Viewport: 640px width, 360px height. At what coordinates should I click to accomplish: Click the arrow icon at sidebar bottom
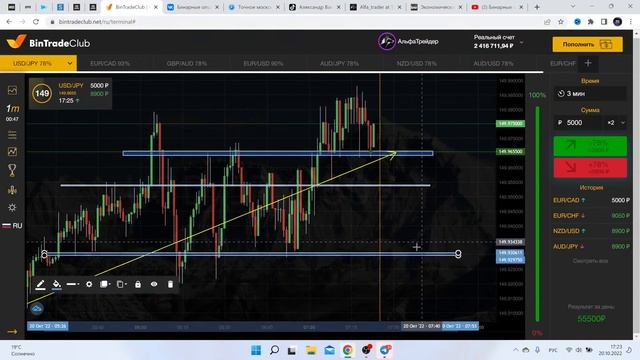click(x=12, y=332)
